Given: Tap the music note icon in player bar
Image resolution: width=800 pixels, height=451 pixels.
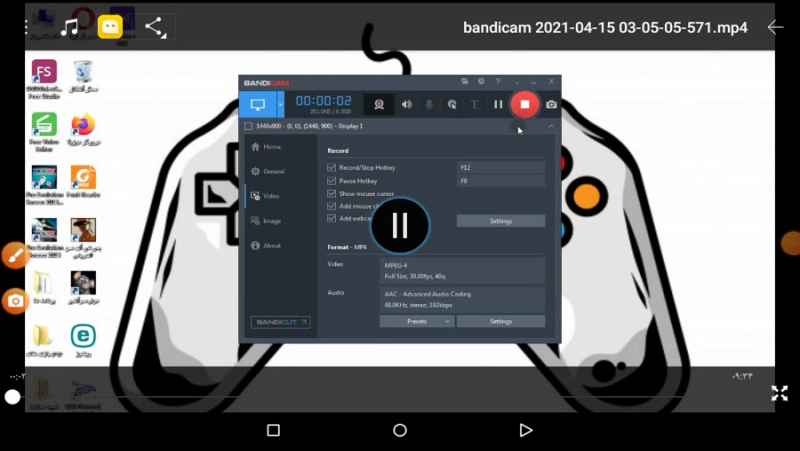Looking at the screenshot, I should (x=69, y=27).
